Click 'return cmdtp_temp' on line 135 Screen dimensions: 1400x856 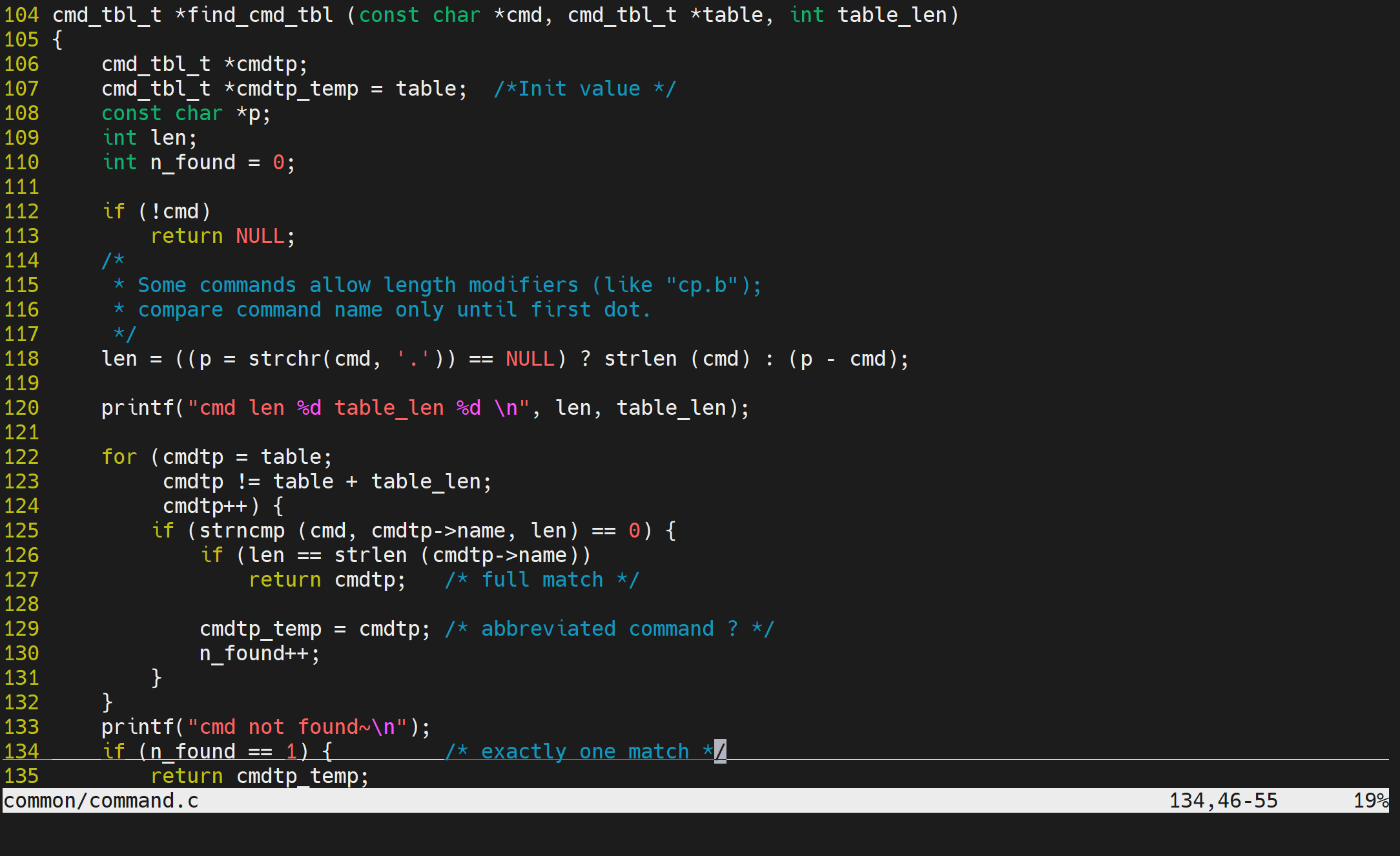[x=260, y=776]
